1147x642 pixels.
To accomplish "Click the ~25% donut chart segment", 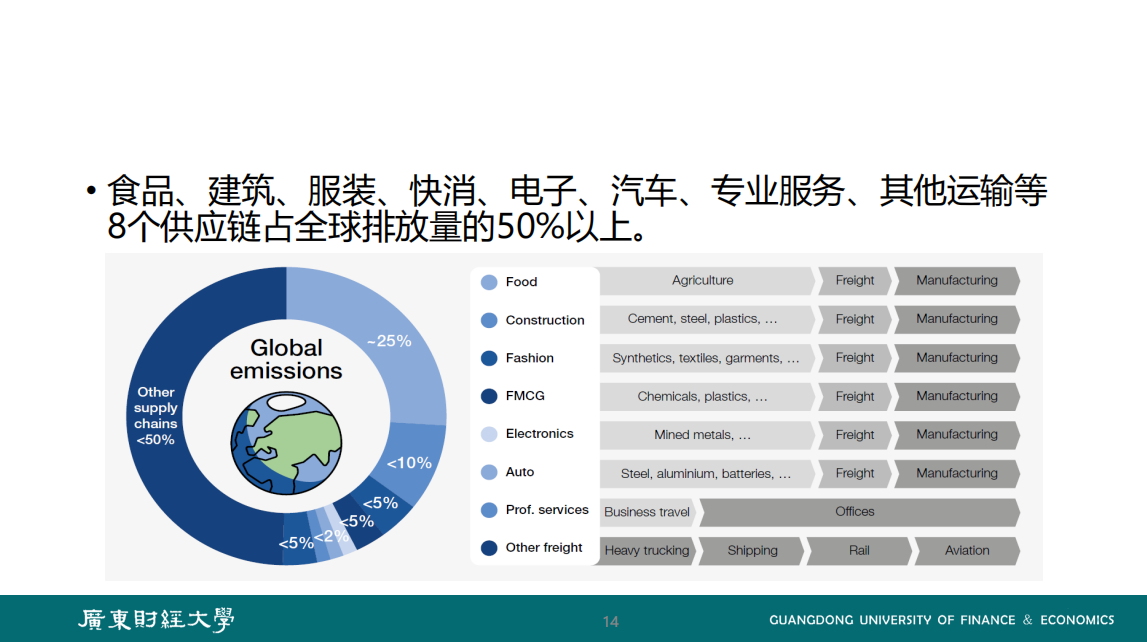I will [390, 340].
